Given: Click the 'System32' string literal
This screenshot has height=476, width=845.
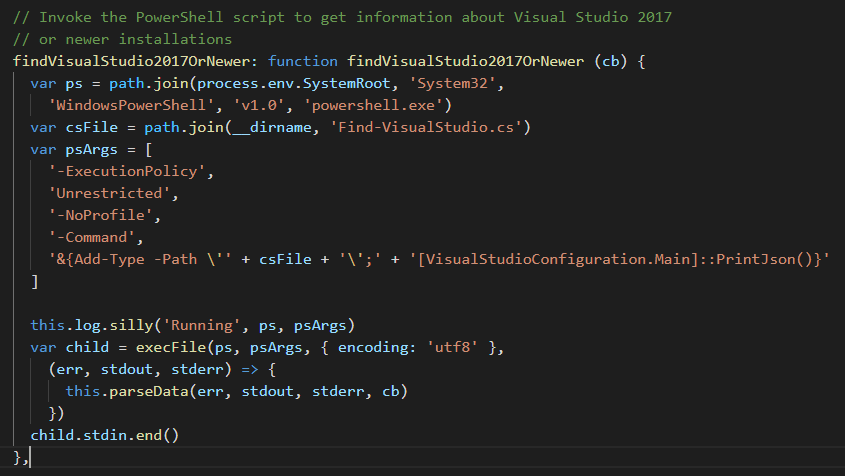Looking at the screenshot, I should click(x=452, y=84).
